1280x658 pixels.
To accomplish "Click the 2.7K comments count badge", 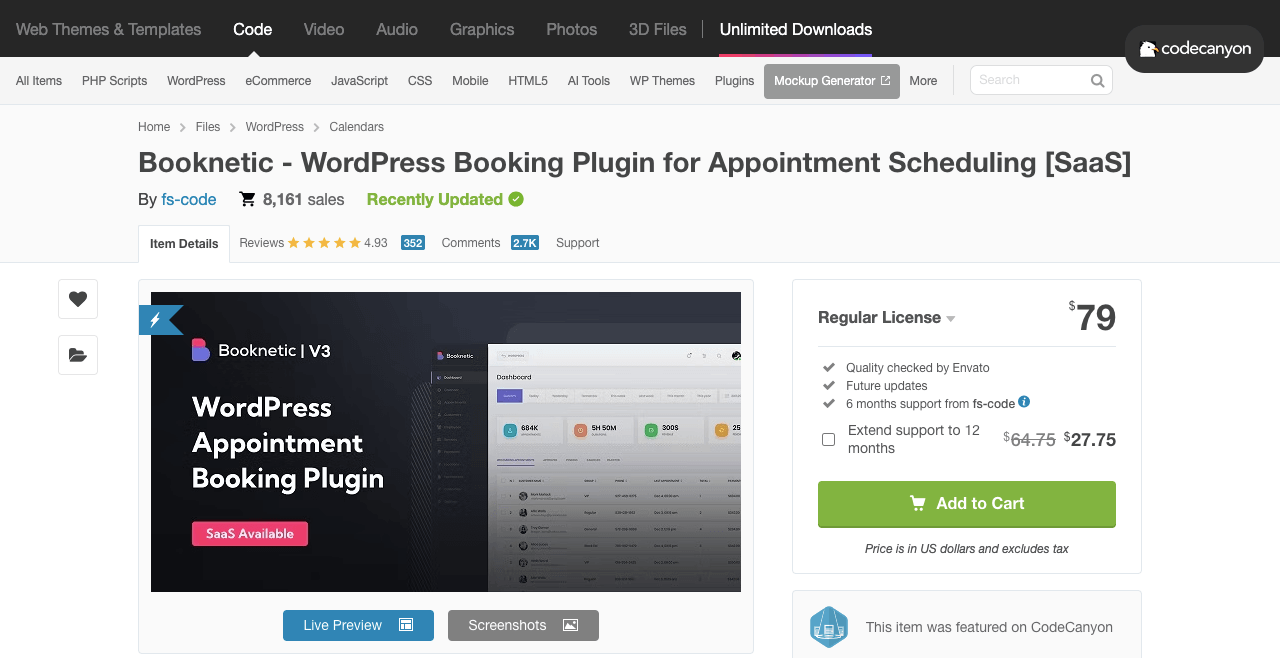I will (525, 243).
